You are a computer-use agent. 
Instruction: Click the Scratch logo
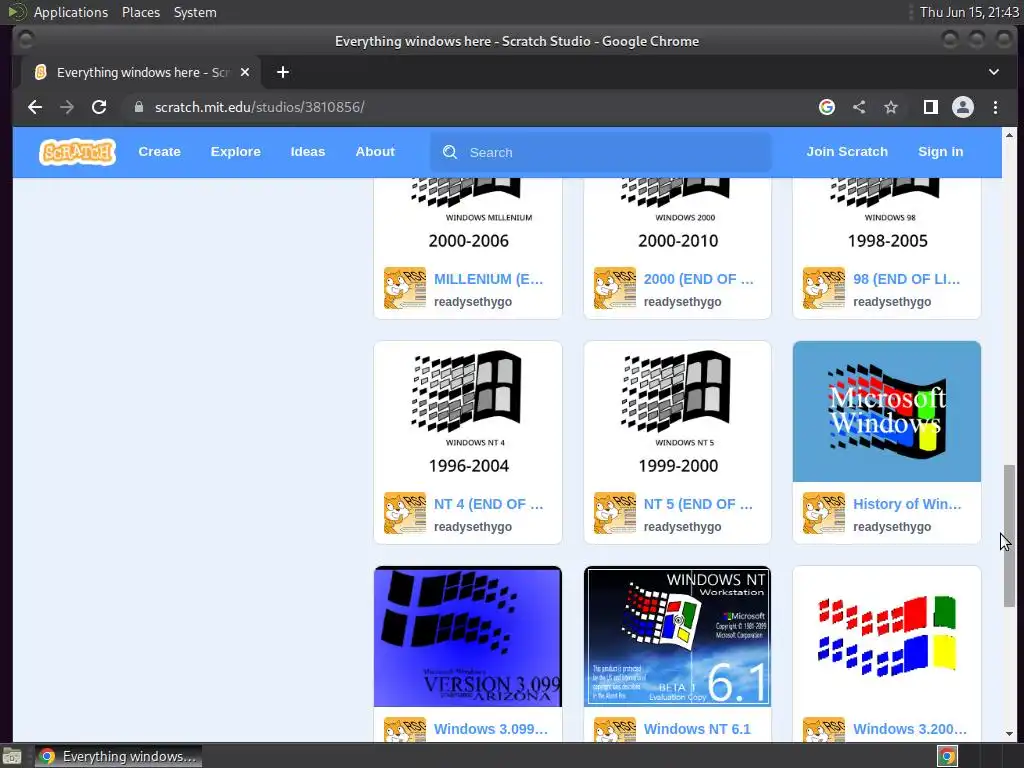coord(78,152)
